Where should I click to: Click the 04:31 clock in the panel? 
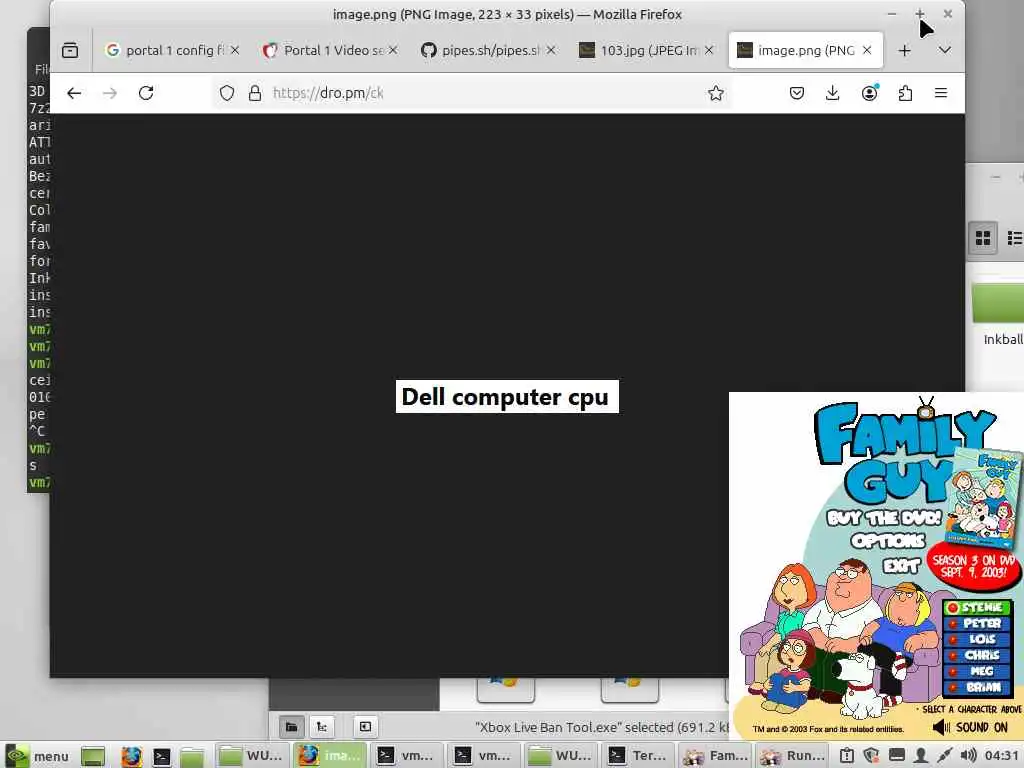pos(1002,756)
